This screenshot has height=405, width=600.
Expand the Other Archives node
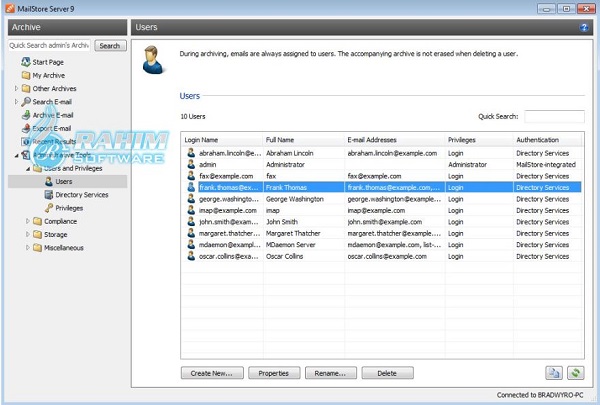coord(15,89)
